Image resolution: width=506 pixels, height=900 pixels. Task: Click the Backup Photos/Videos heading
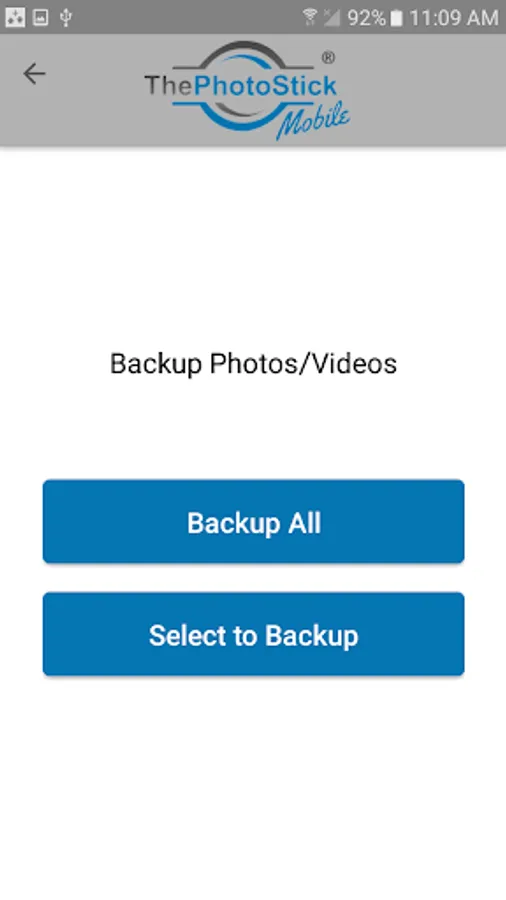254,364
